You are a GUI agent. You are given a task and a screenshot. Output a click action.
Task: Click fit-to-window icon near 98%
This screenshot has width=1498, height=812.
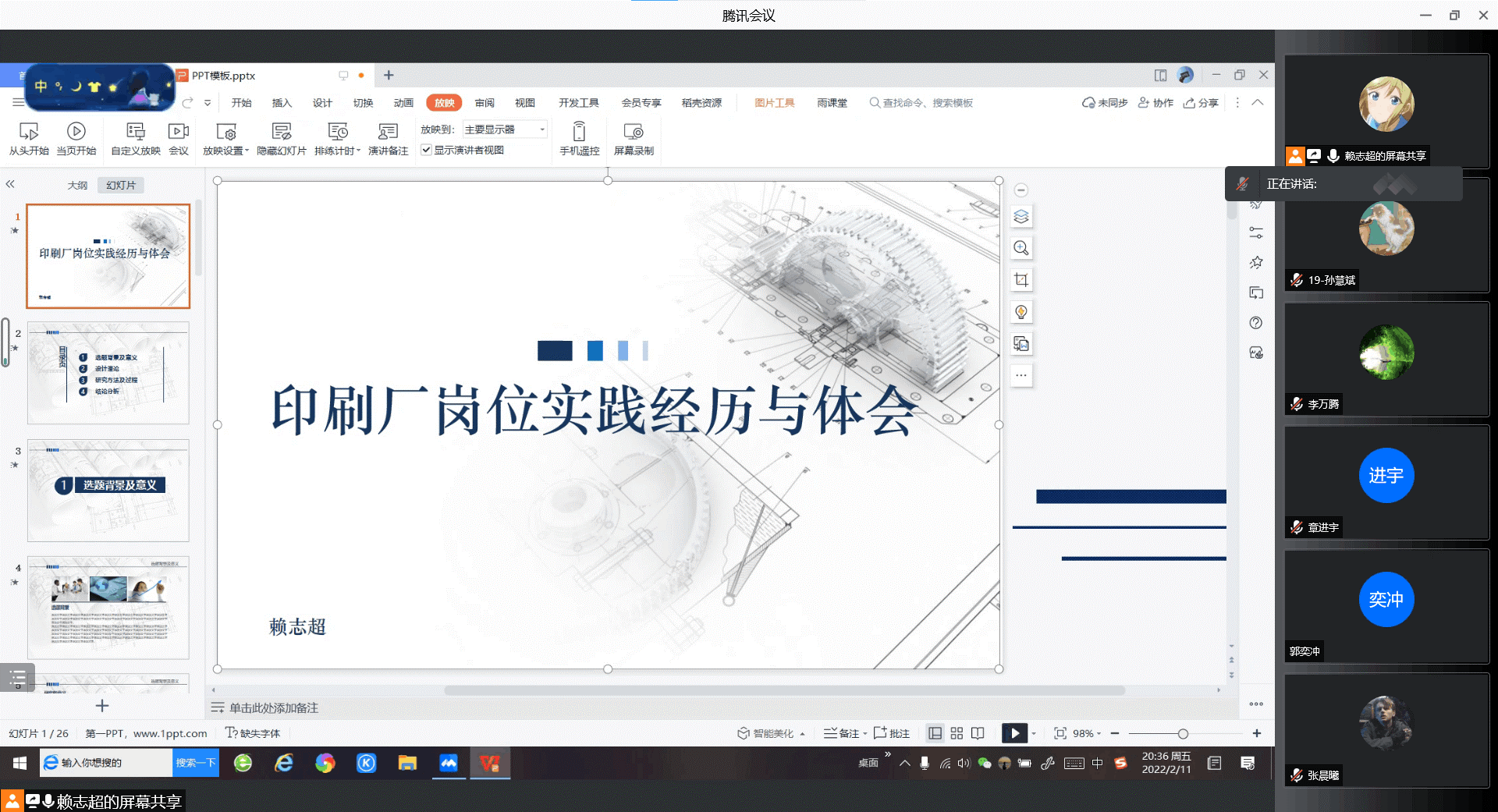(x=1060, y=733)
